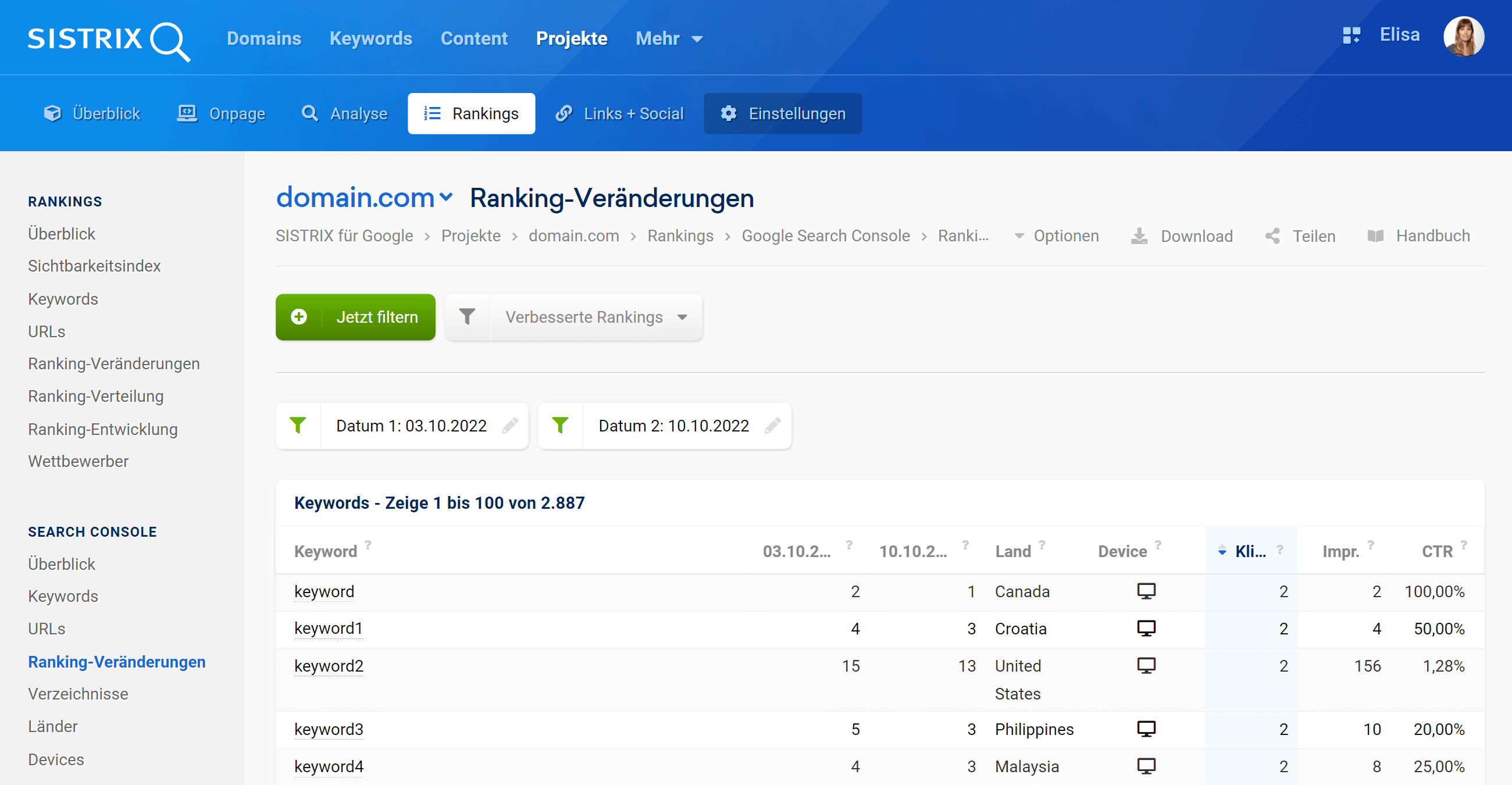
Task: Click the Überblick shield icon
Action: coord(52,114)
